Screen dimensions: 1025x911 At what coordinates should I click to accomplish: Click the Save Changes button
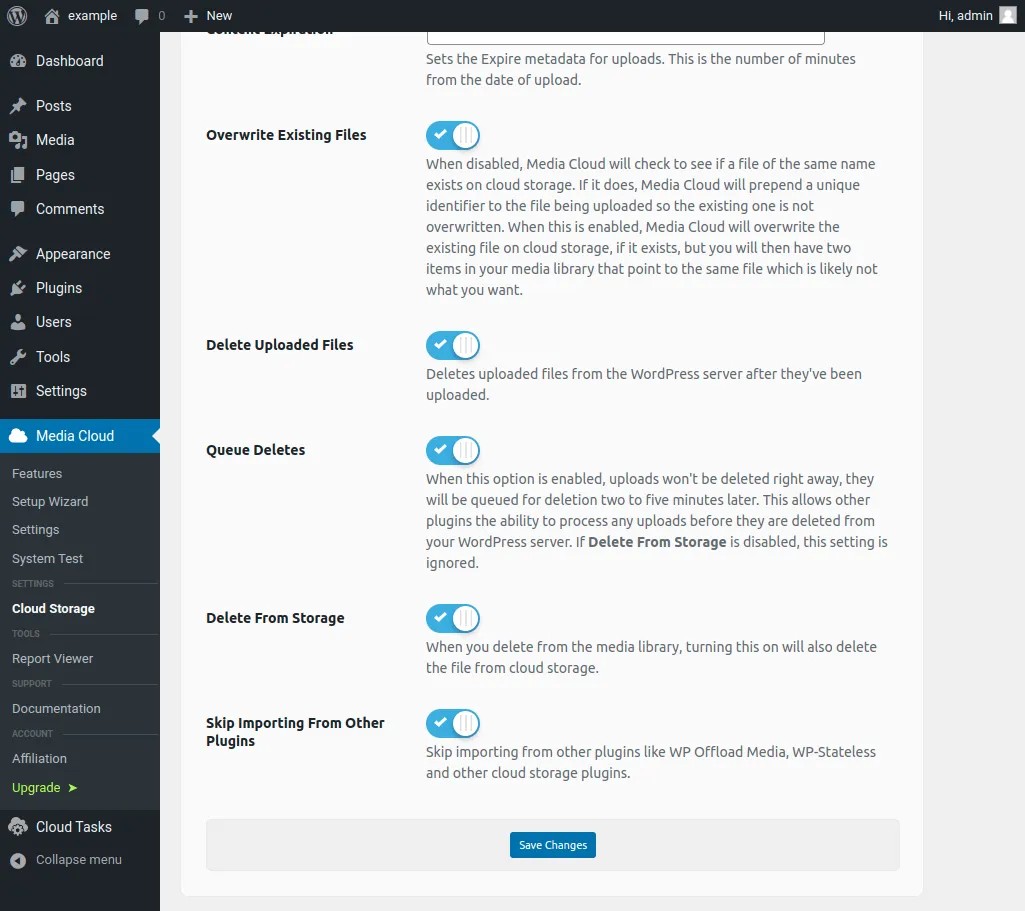552,845
